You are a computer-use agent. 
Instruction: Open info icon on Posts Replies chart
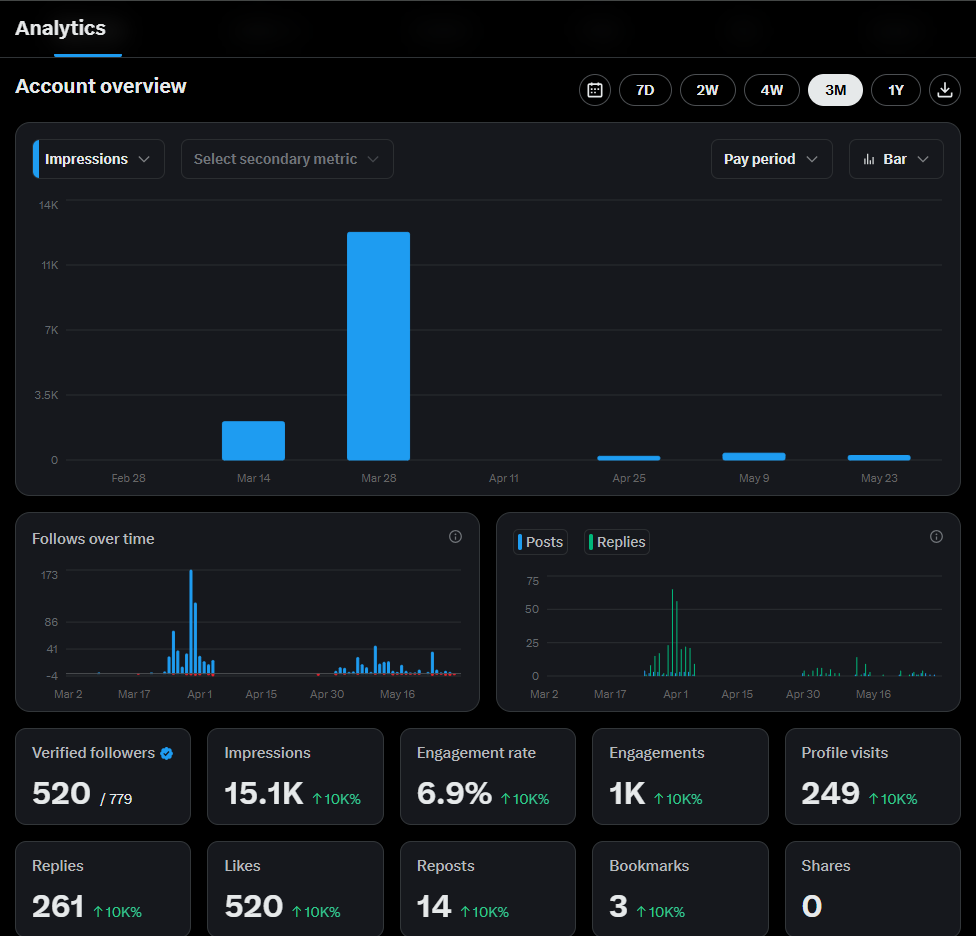tap(936, 536)
